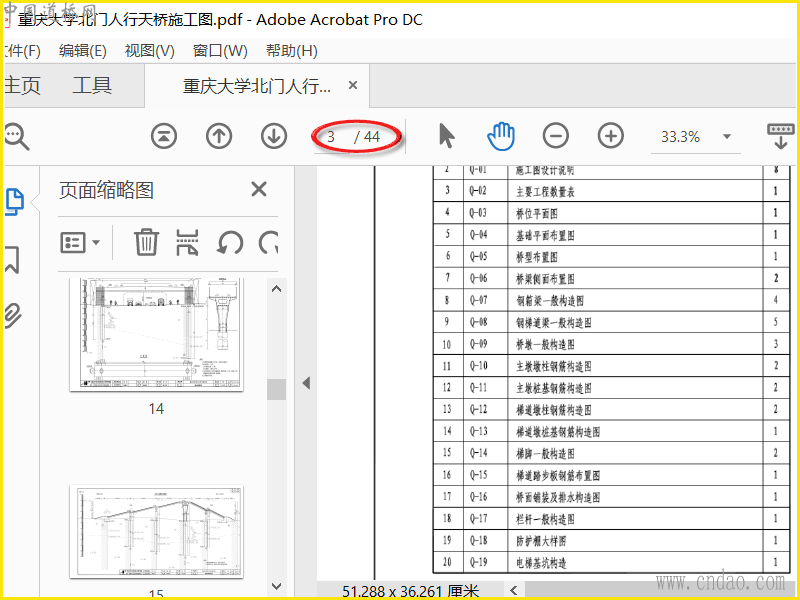This screenshot has height=600, width=800.
Task: Open the 编辑(E) menu
Action: coord(83,51)
